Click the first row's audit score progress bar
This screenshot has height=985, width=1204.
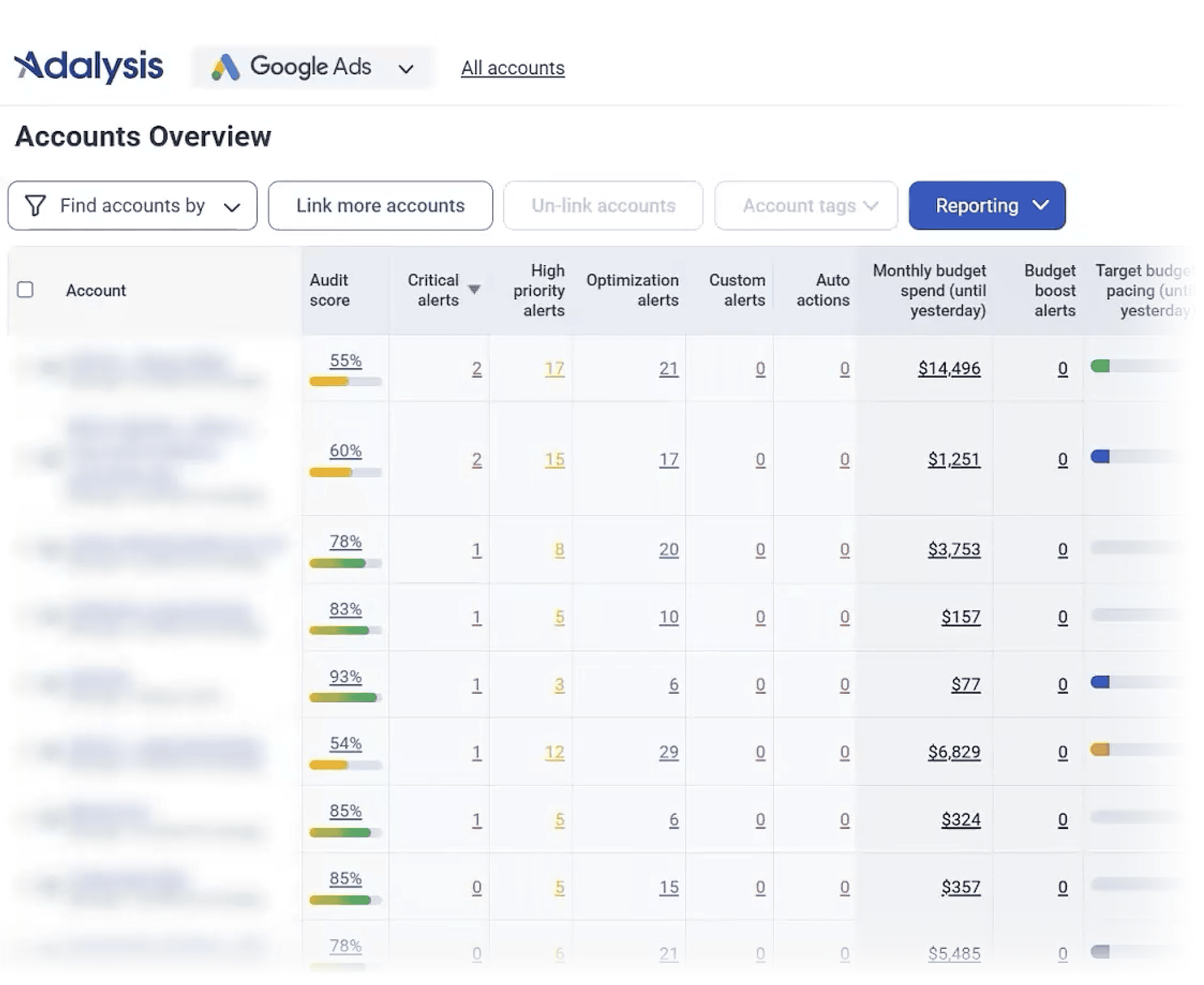344,382
